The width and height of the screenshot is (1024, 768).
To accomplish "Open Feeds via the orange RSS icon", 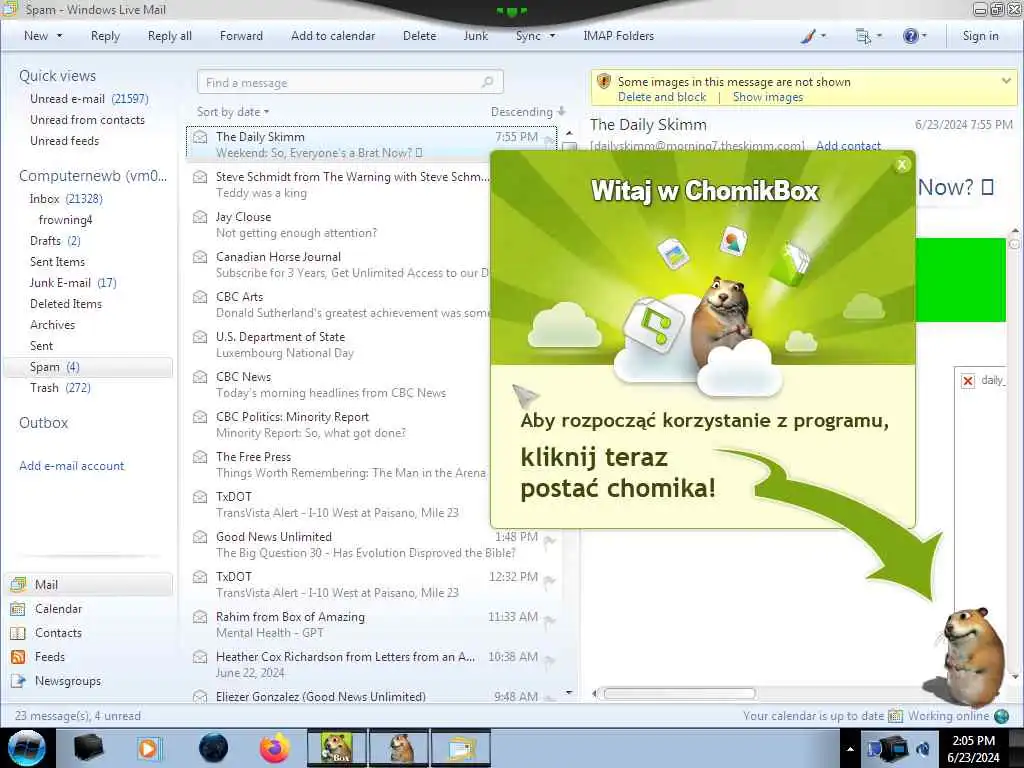I will [18, 657].
